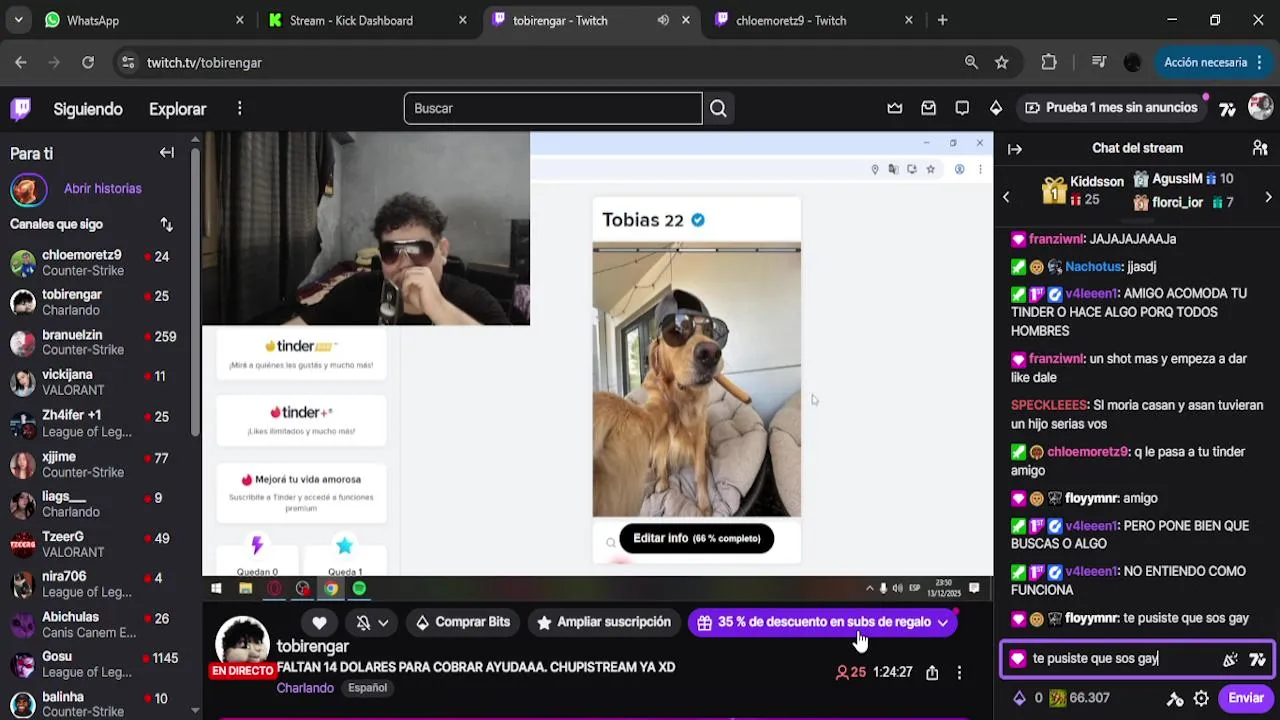
Task: Go to Explorar page
Action: [177, 109]
